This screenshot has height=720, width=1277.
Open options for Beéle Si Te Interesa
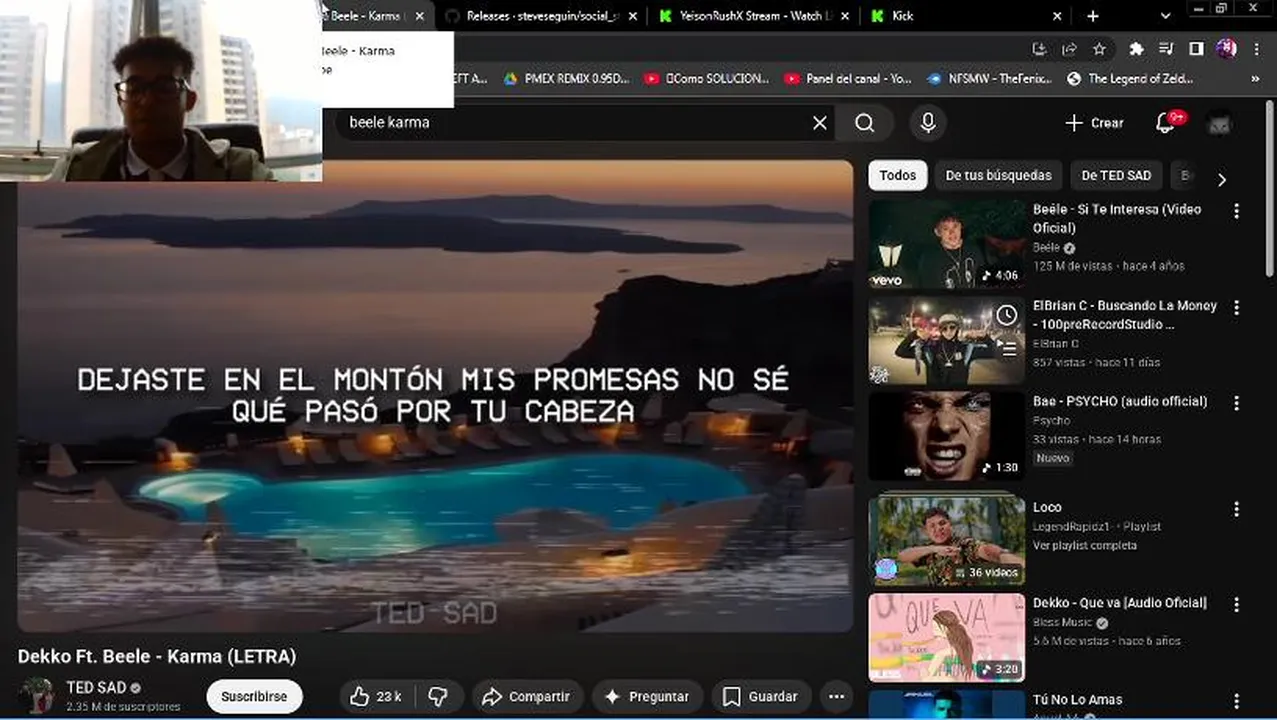click(1237, 211)
